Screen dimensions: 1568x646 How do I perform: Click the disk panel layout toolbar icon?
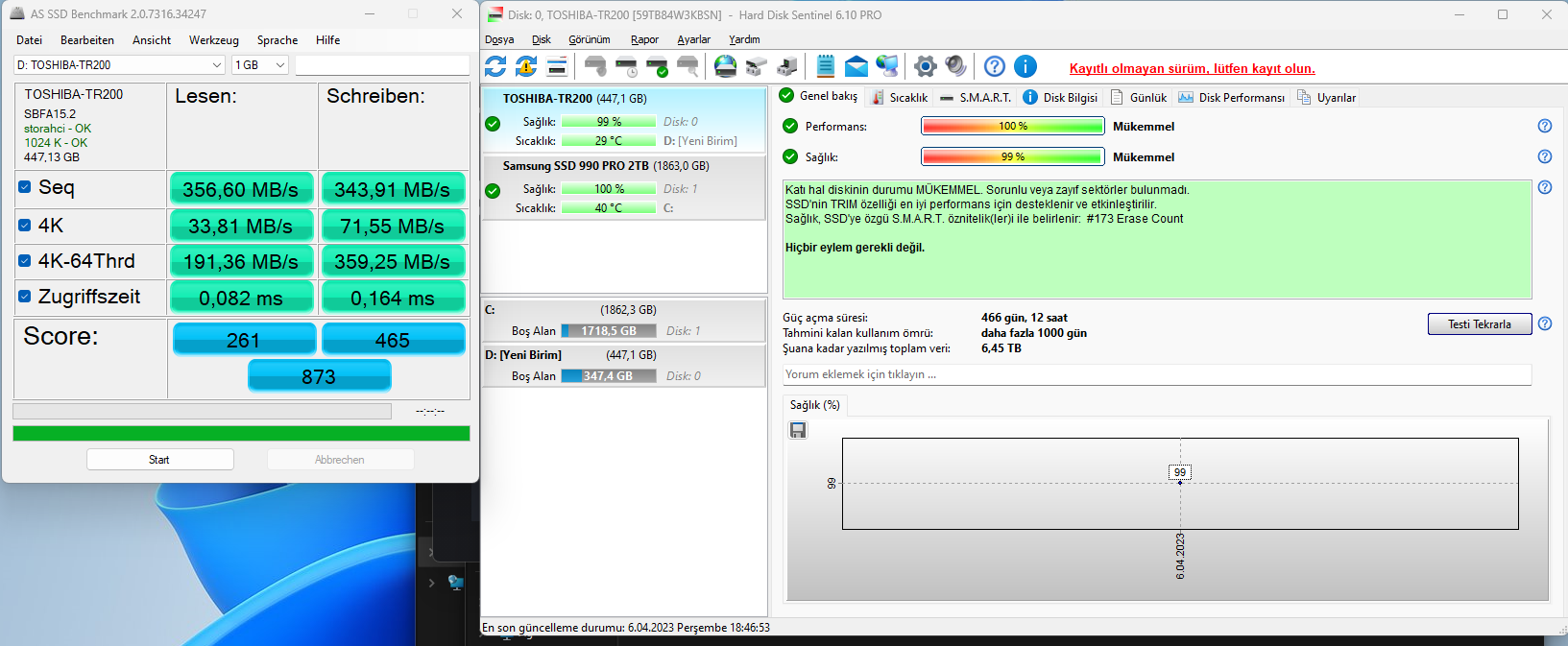(x=557, y=66)
